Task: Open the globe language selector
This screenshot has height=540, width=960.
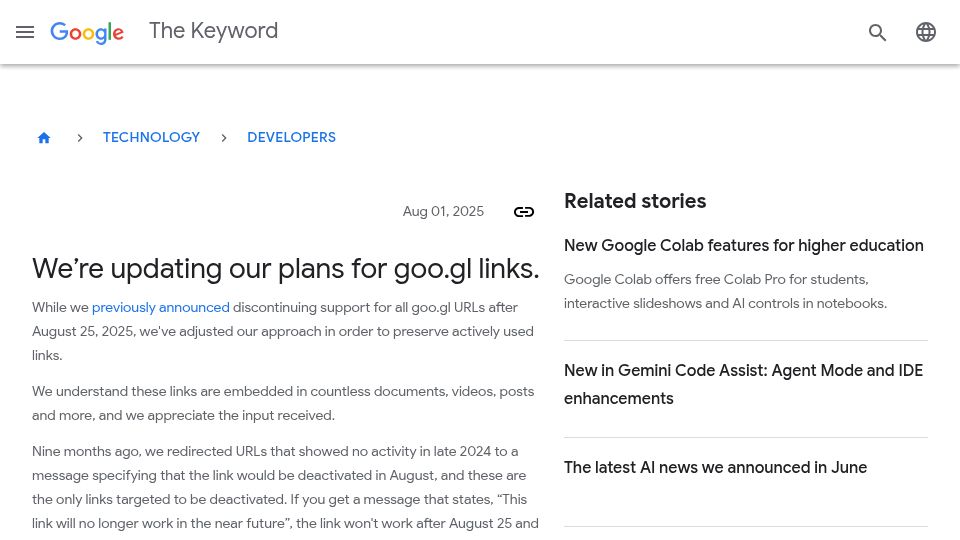Action: click(926, 32)
